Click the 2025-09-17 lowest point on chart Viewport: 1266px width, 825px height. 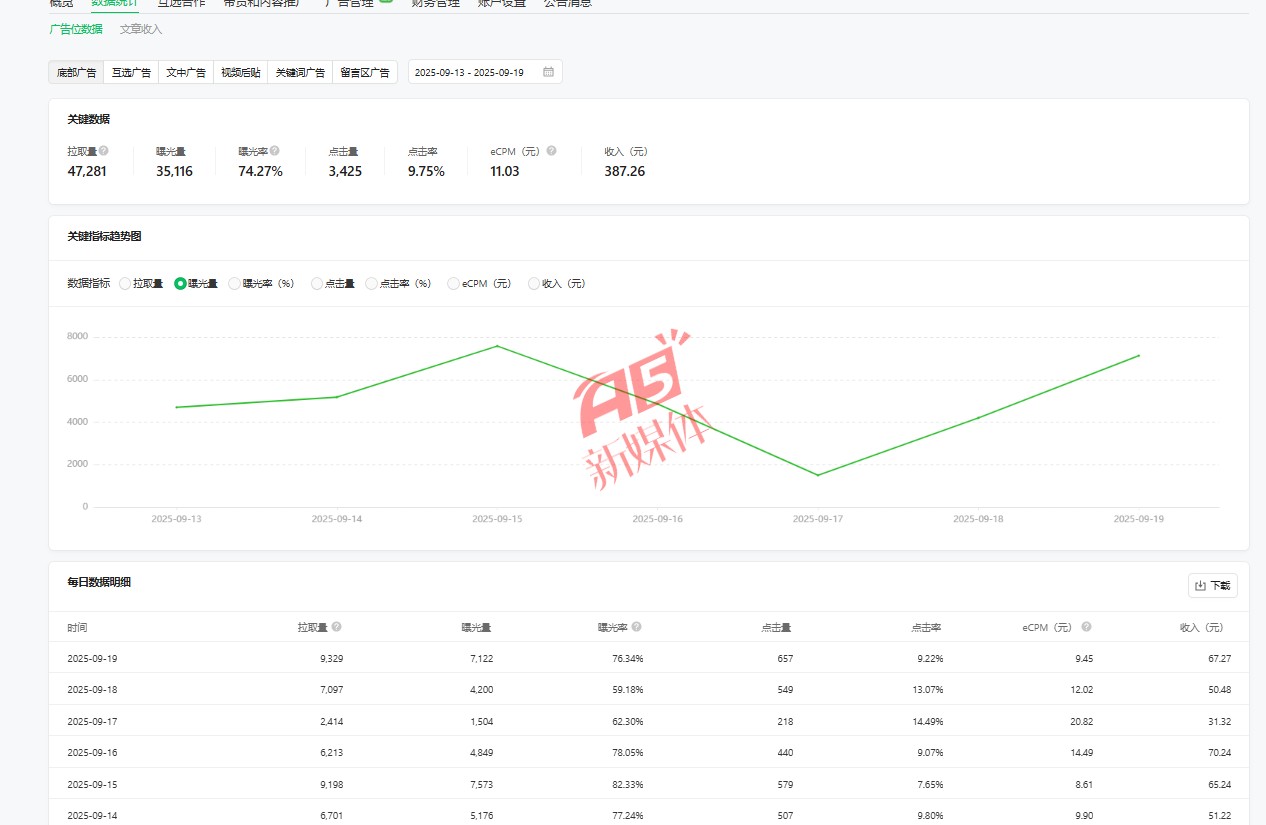click(818, 475)
